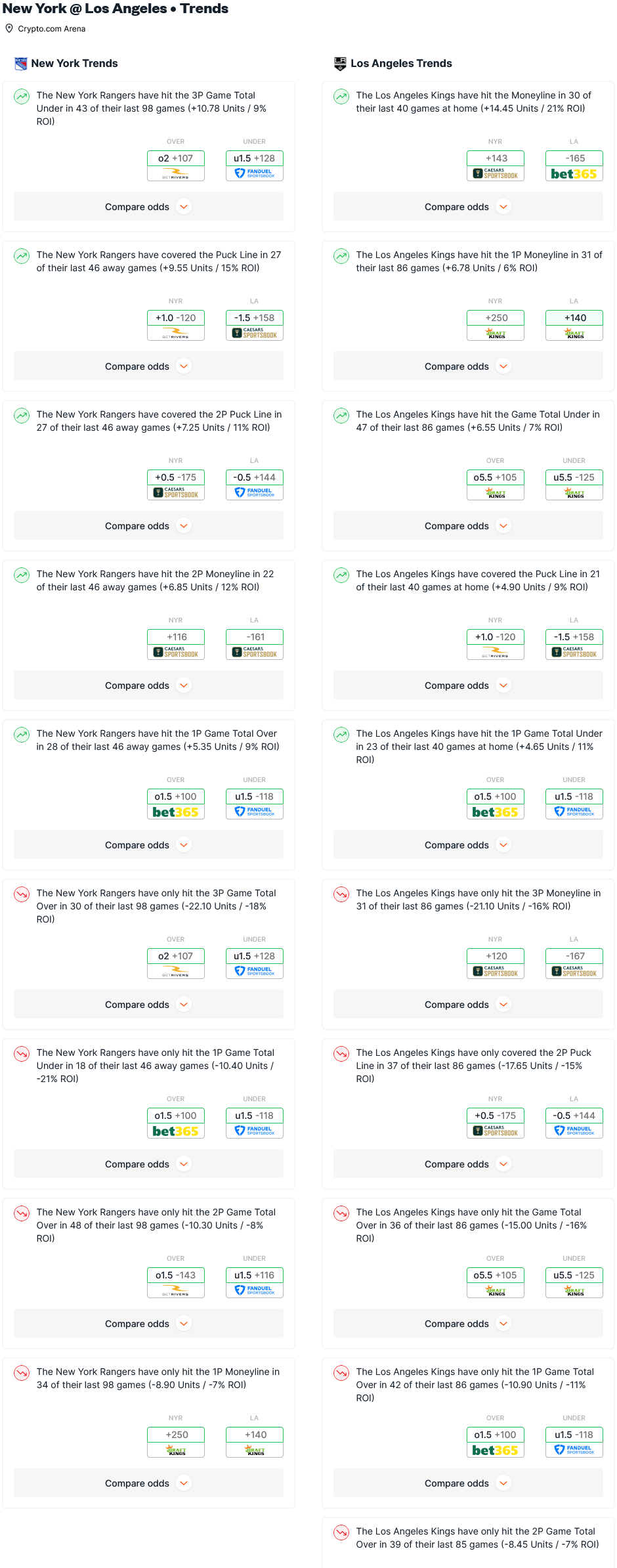Screen dimensions: 617x1568
Task: Select the o2 +107 over odds in the first Rangers card
Action: tap(176, 158)
